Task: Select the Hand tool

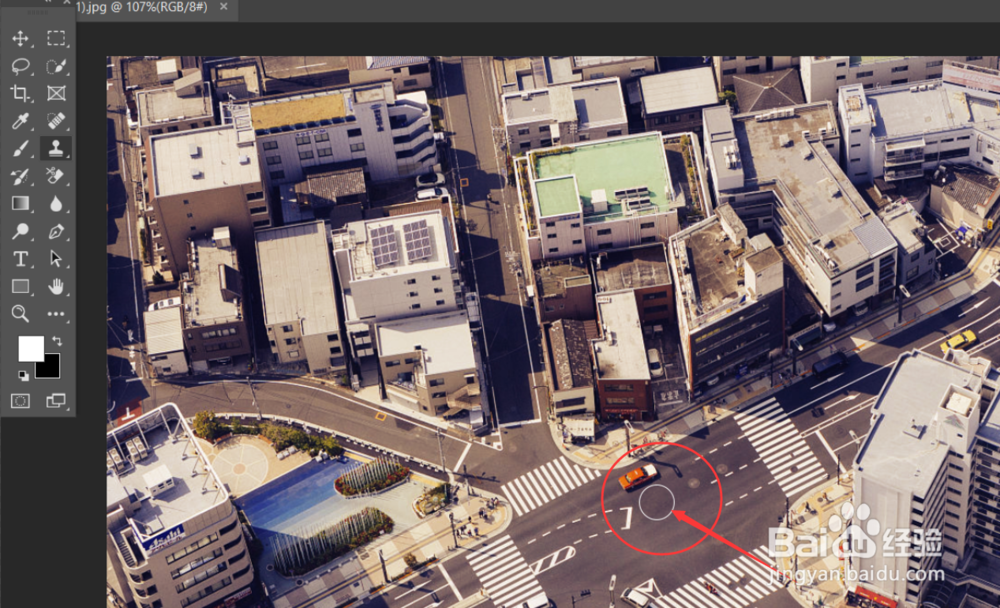Action: [56, 286]
